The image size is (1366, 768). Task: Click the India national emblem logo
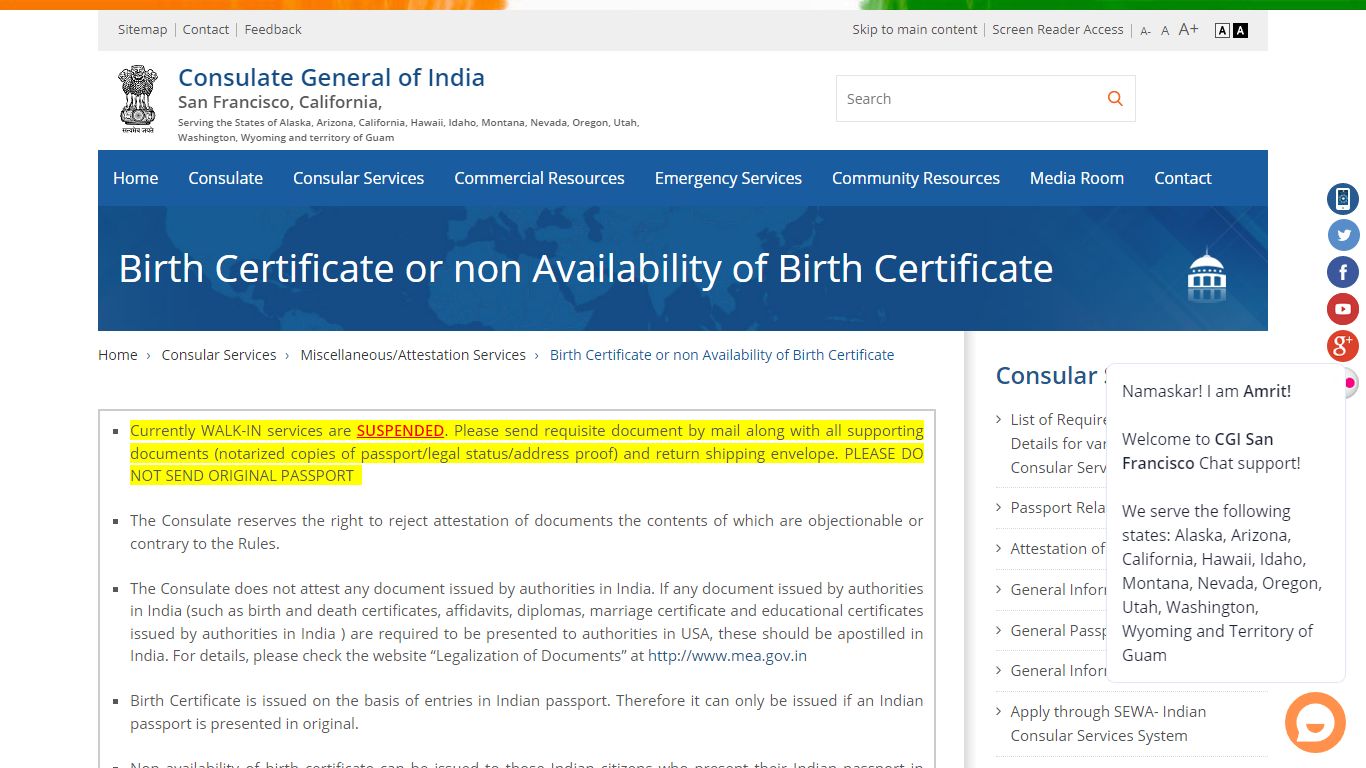pyautogui.click(x=138, y=100)
